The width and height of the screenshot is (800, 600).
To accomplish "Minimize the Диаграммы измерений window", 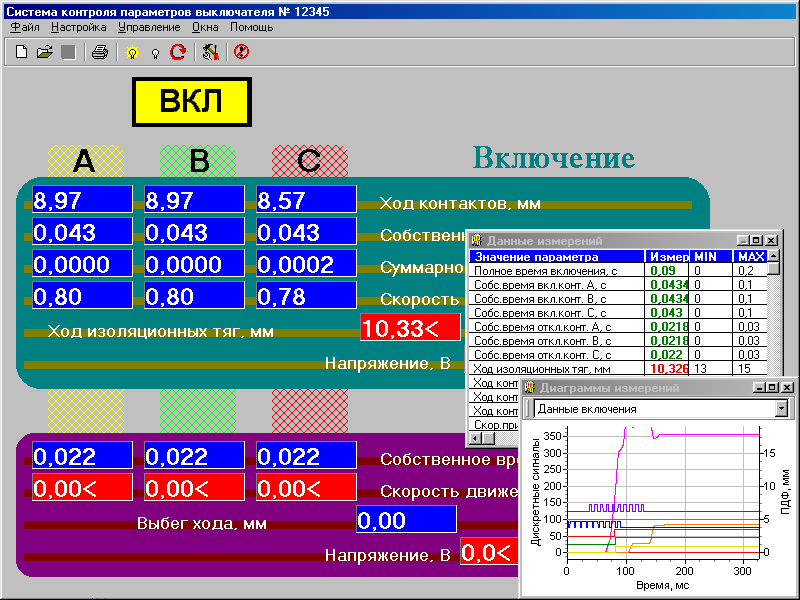I will coord(760,387).
